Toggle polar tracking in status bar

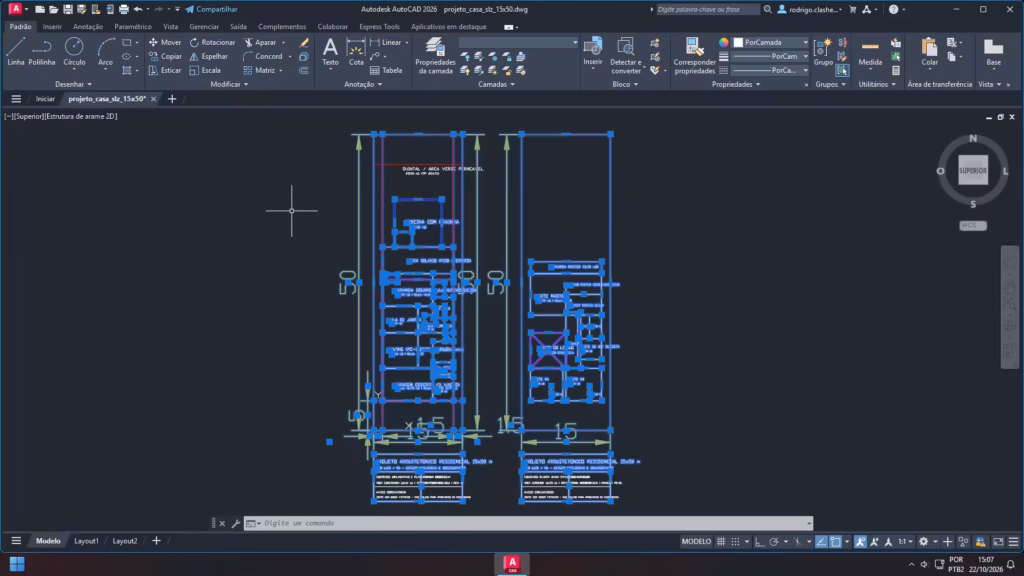coord(774,541)
